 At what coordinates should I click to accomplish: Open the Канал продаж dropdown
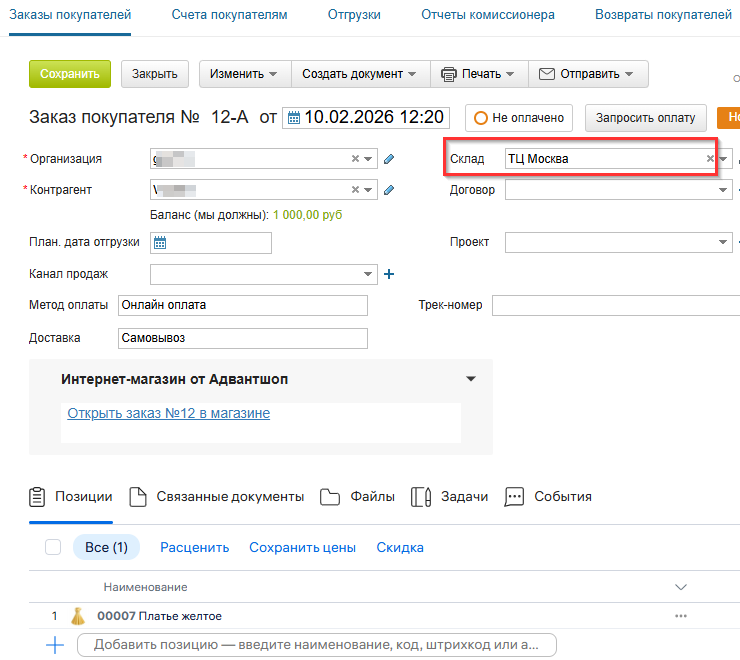click(x=368, y=274)
